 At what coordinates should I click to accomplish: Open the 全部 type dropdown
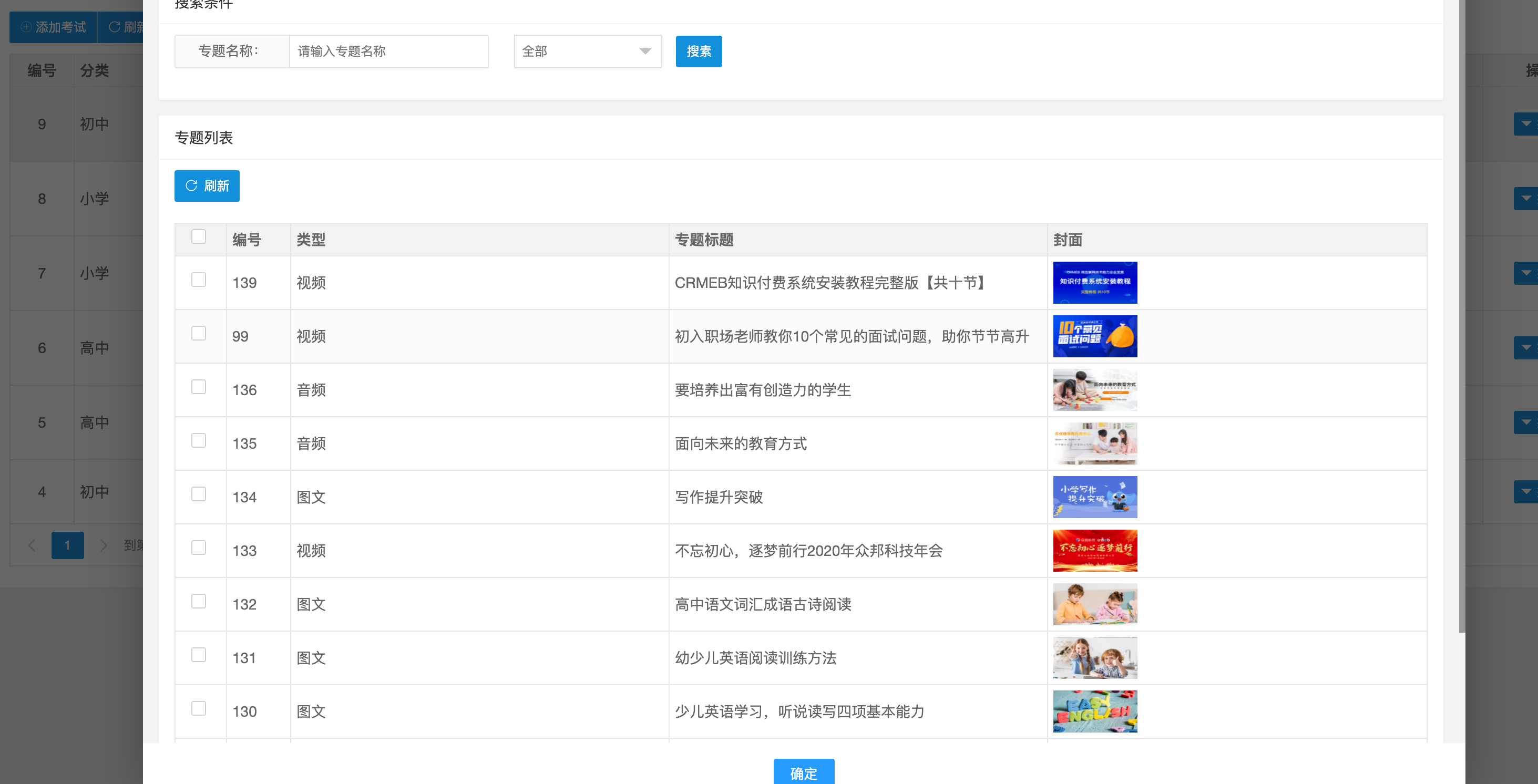[588, 51]
